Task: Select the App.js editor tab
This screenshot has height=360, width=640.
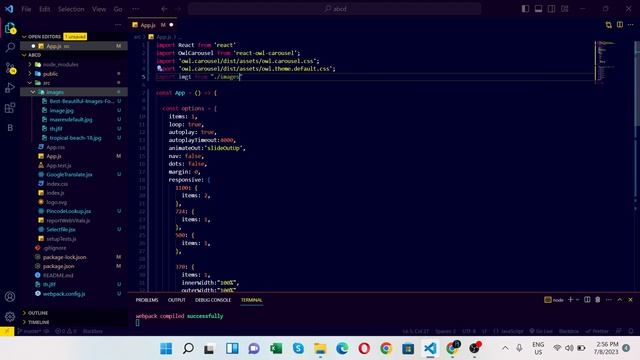Action: click(x=153, y=25)
